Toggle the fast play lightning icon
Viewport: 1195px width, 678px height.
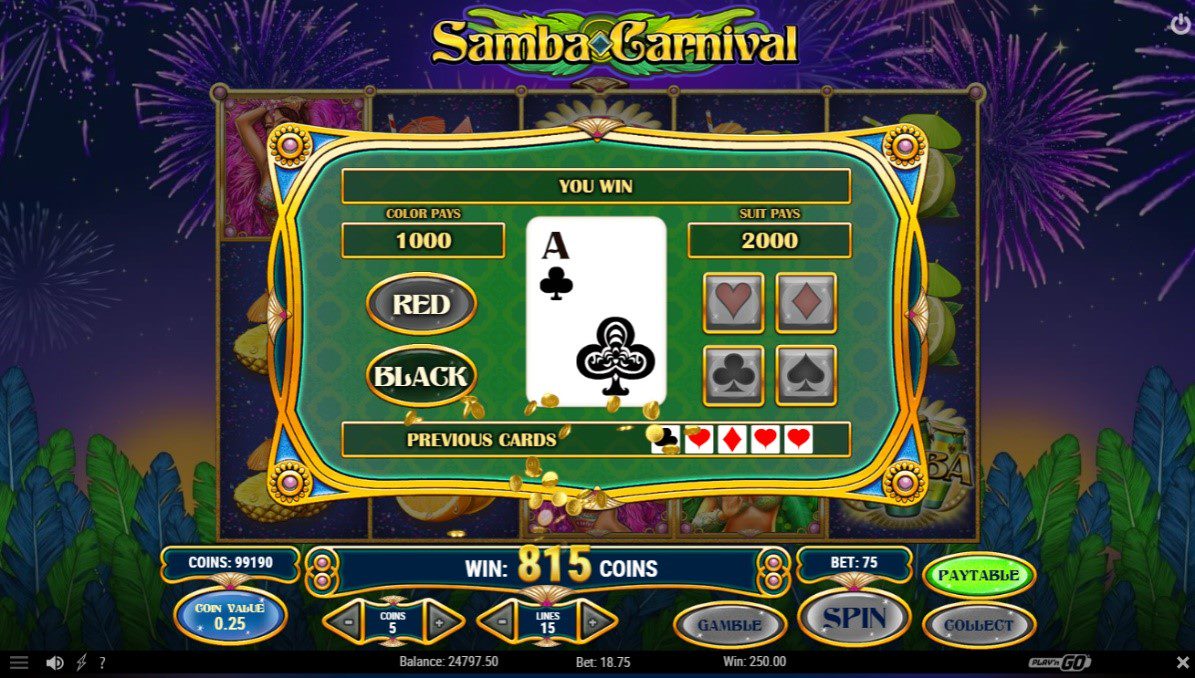point(81,663)
